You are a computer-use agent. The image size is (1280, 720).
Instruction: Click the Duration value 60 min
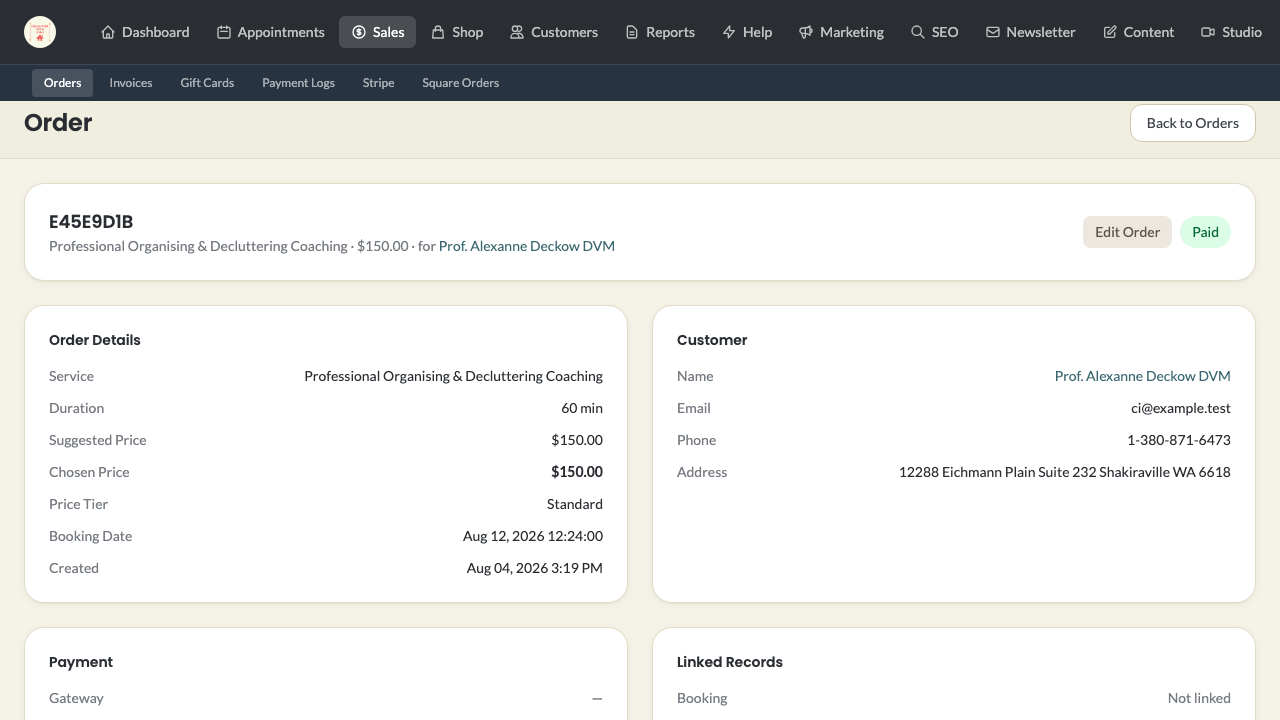582,408
